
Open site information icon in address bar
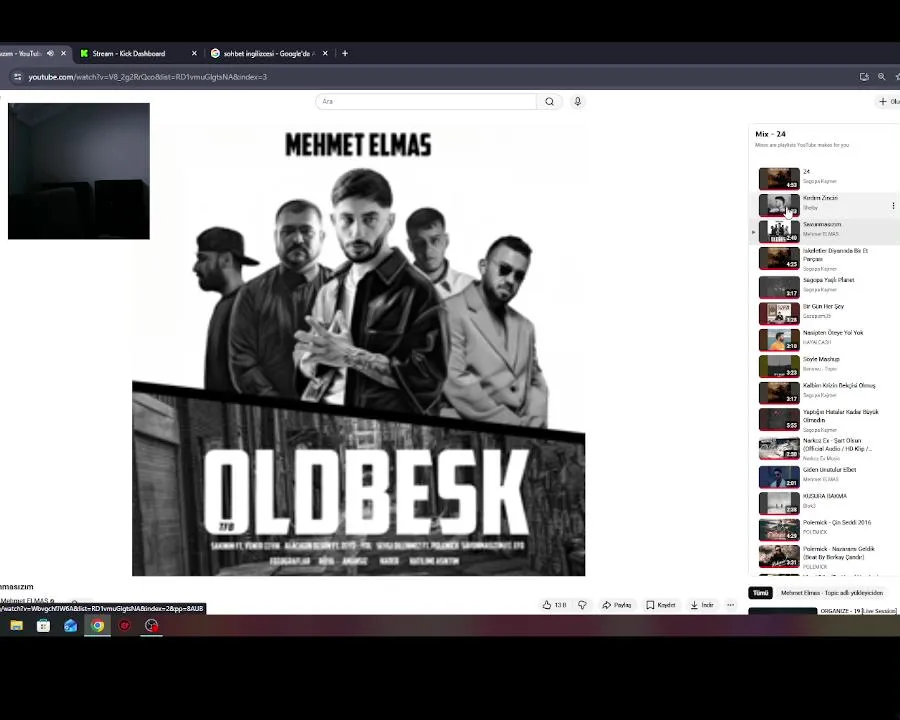[x=17, y=77]
